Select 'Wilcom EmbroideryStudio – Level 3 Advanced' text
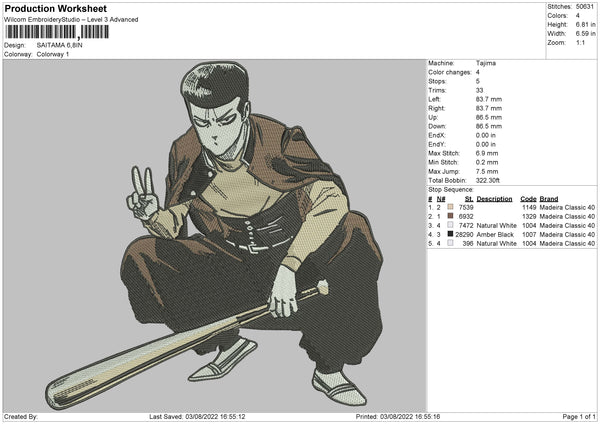The width and height of the screenshot is (600, 424). click(x=71, y=20)
